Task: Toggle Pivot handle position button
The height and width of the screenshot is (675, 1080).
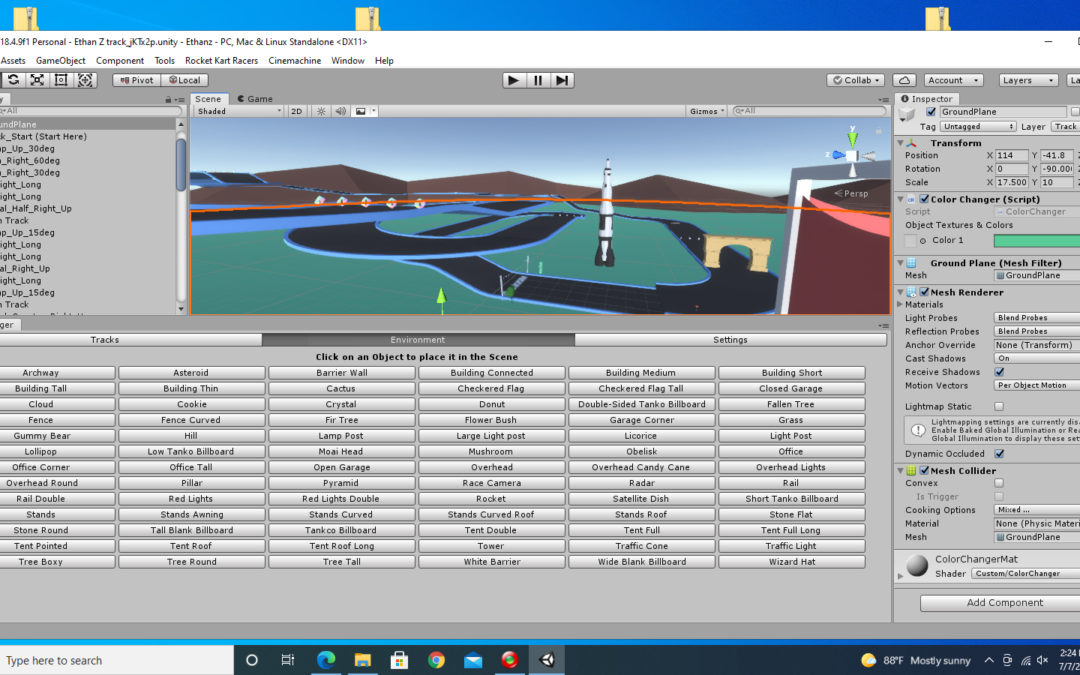Action: (x=136, y=80)
